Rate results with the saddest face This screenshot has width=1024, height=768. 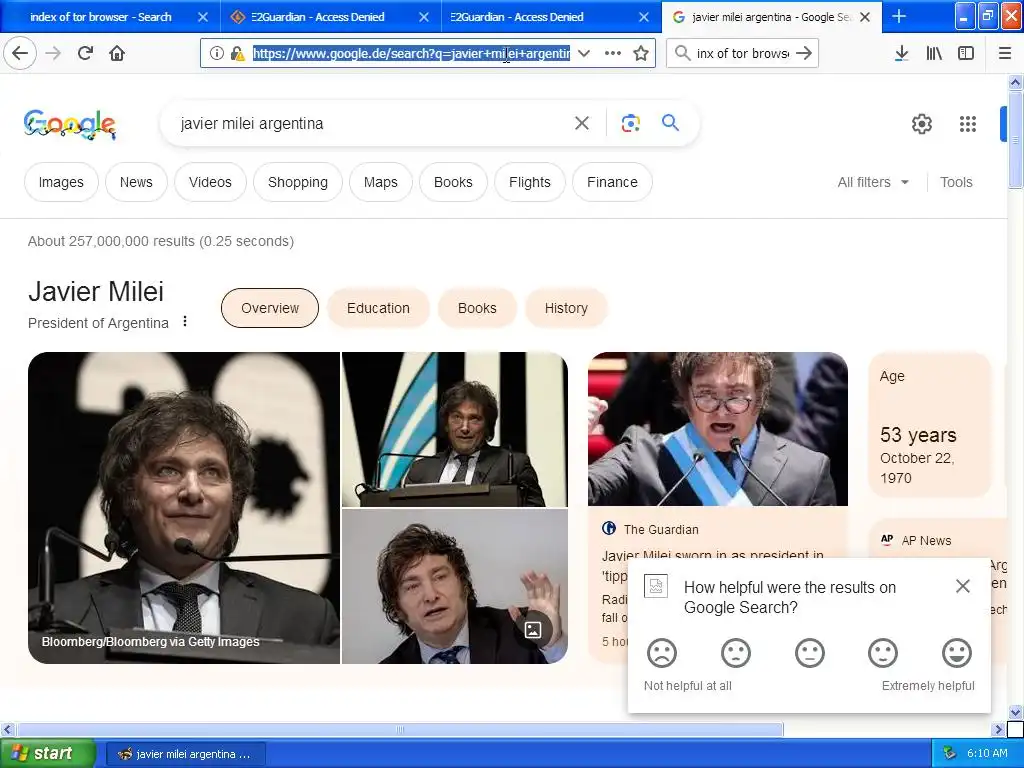coord(662,653)
